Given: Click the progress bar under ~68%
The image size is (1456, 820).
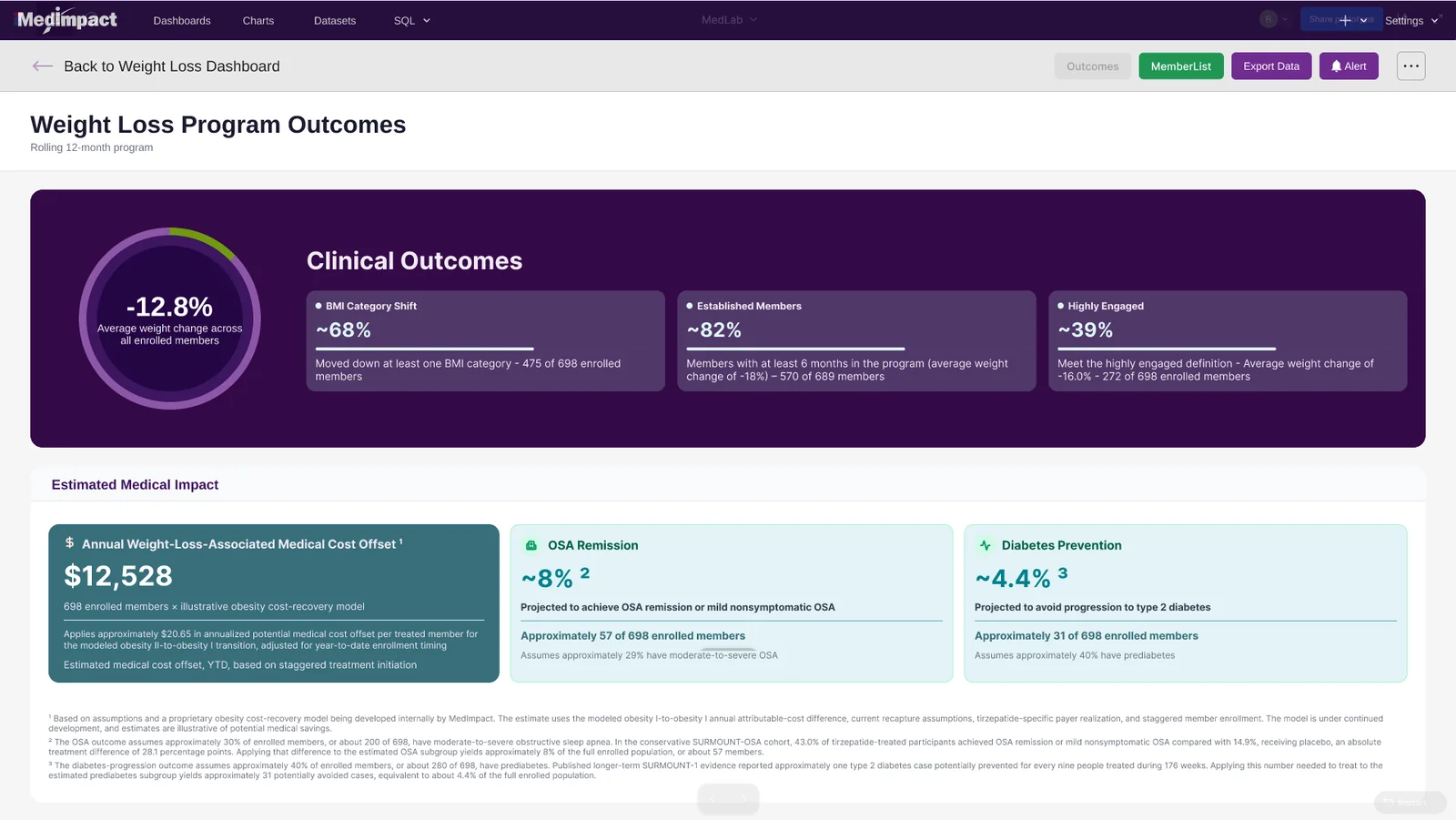Looking at the screenshot, I should click(x=425, y=349).
